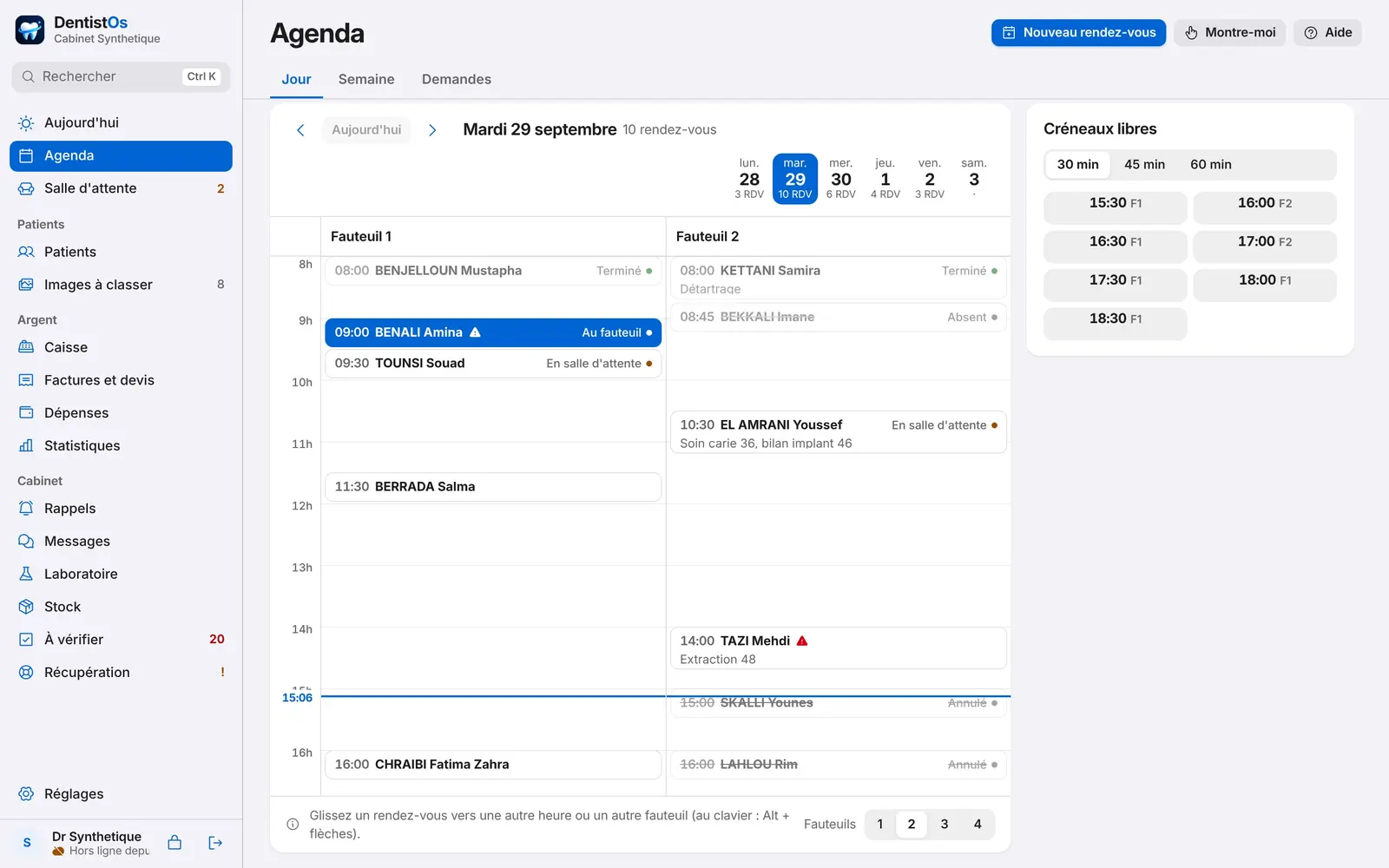Go to previous day chevron

pos(300,130)
